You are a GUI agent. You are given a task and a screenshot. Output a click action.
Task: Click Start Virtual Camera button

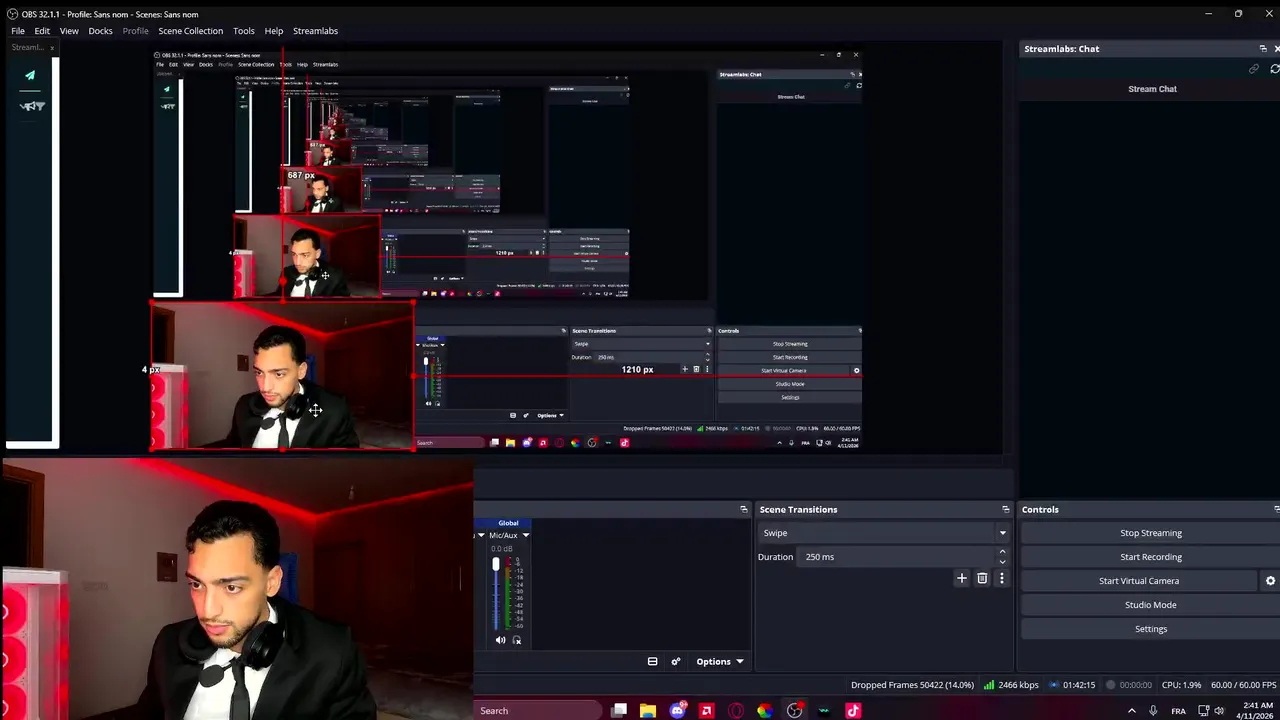(1139, 581)
